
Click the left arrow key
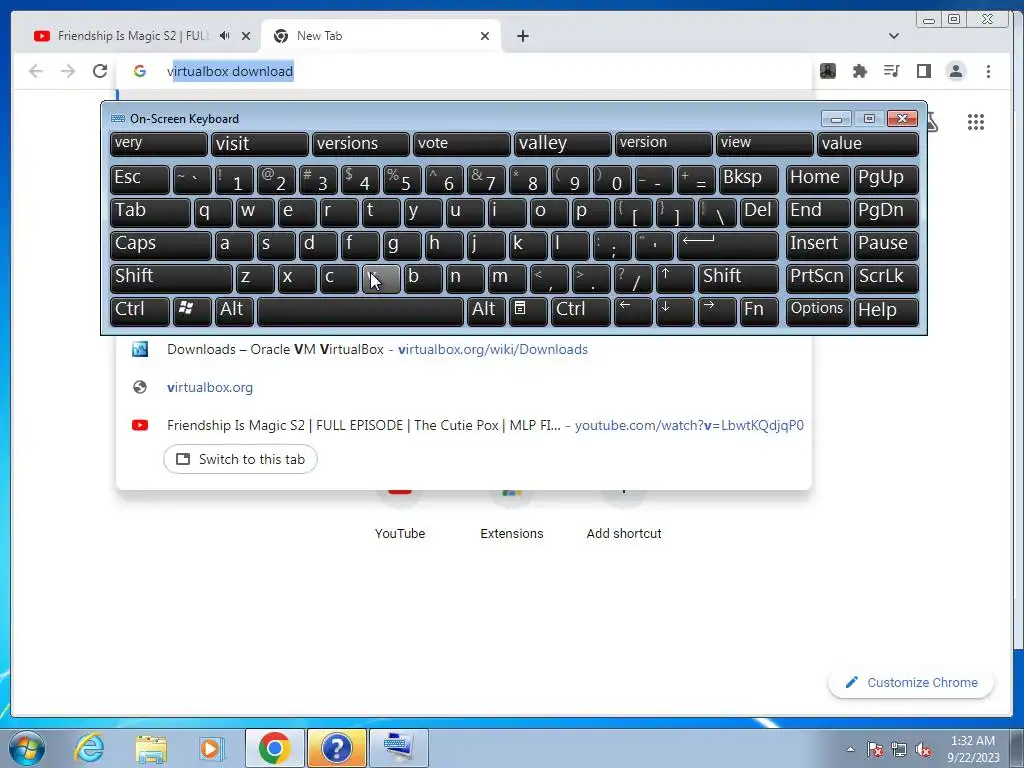pos(633,312)
